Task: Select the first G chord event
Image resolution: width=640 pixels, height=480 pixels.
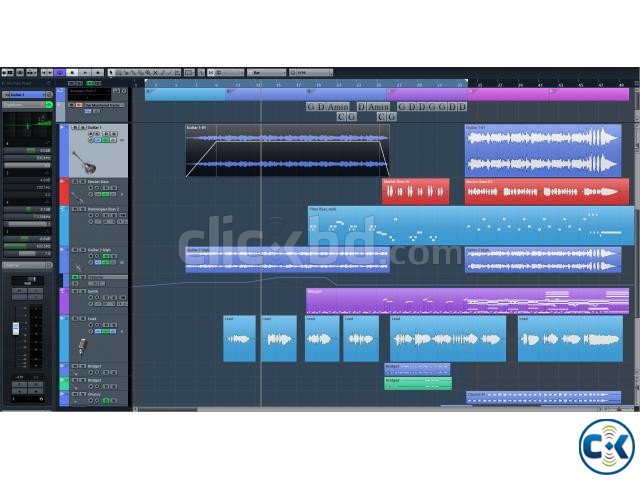Action: 311,107
